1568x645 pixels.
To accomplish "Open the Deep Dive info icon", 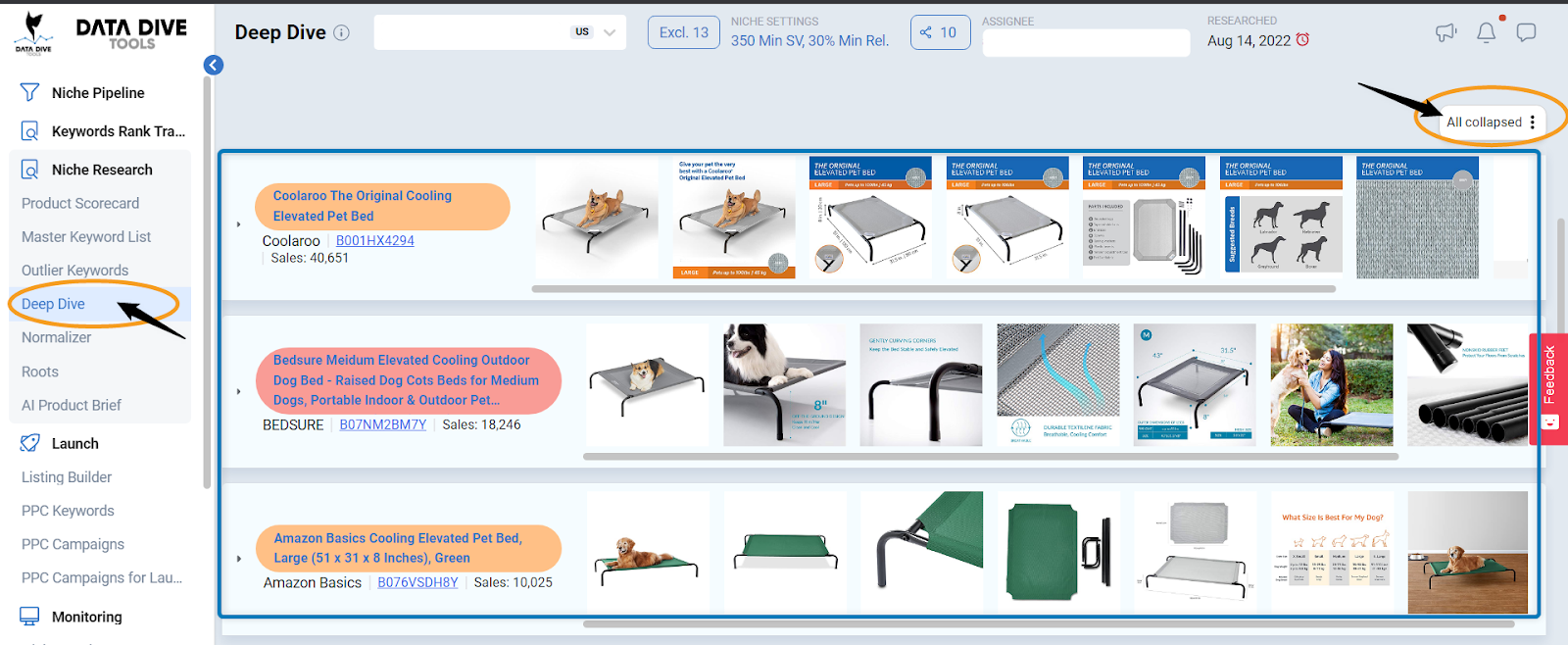I will [341, 32].
